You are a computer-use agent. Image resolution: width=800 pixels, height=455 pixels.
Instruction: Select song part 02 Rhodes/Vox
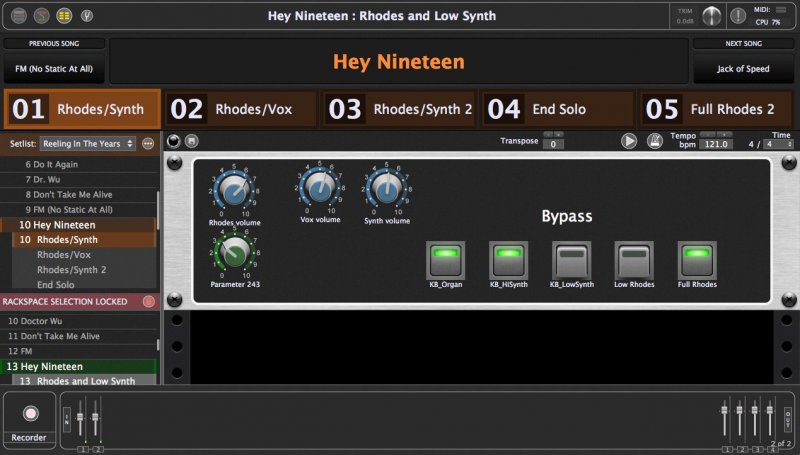pyautogui.click(x=240, y=109)
